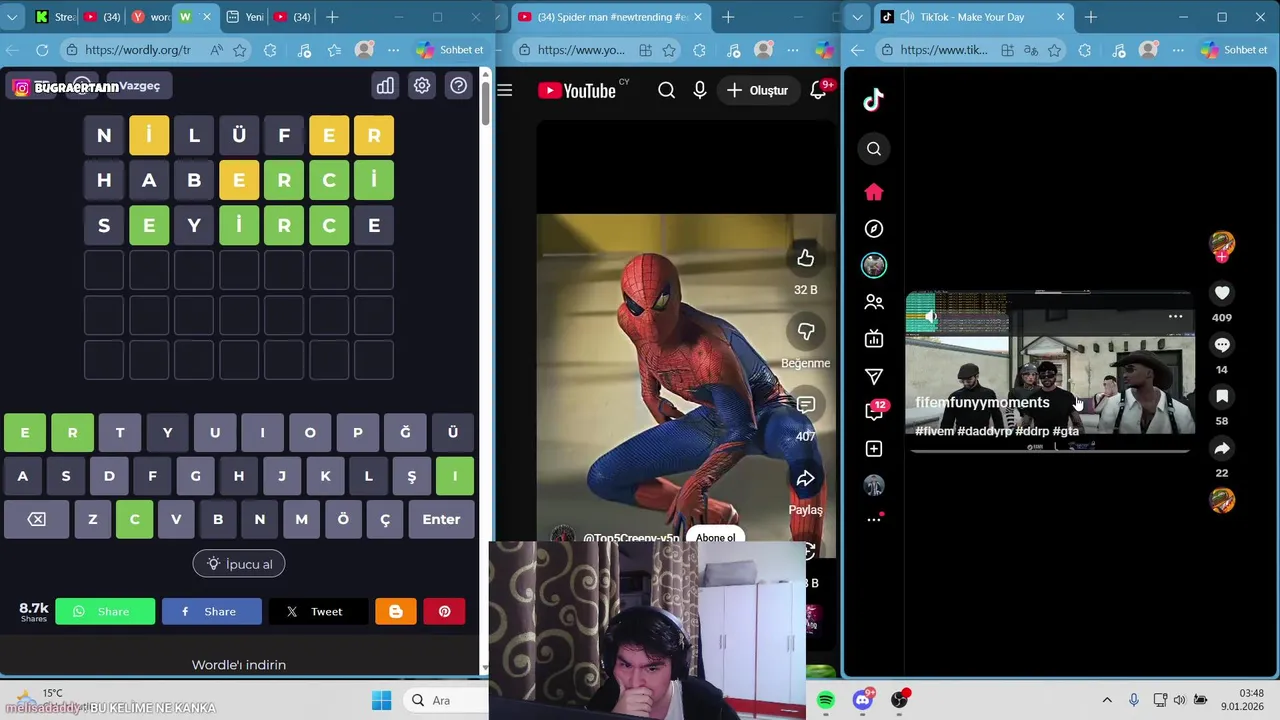Click the backspace key on Wordly keyboard

click(x=36, y=520)
